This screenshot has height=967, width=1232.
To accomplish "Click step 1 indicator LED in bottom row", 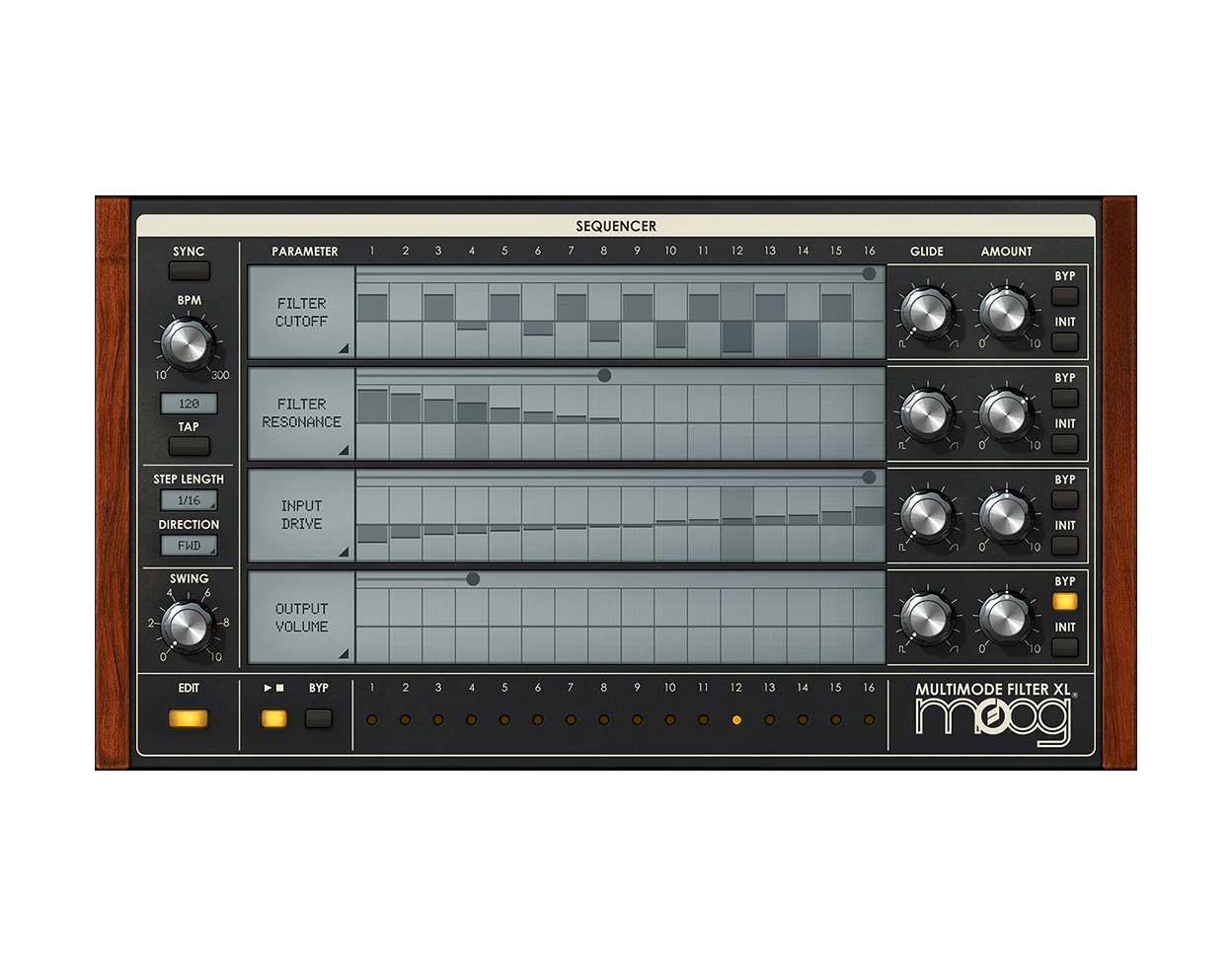I will 372,719.
